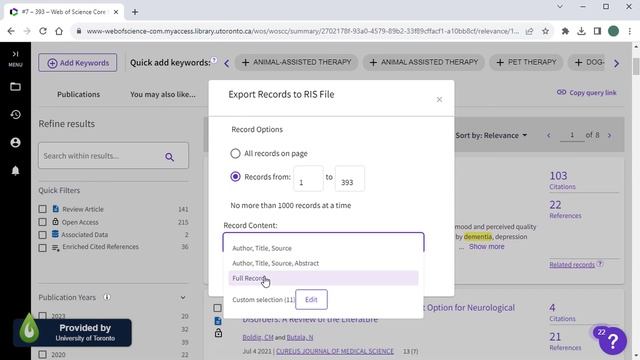Click help question mark bubble

click(612, 340)
